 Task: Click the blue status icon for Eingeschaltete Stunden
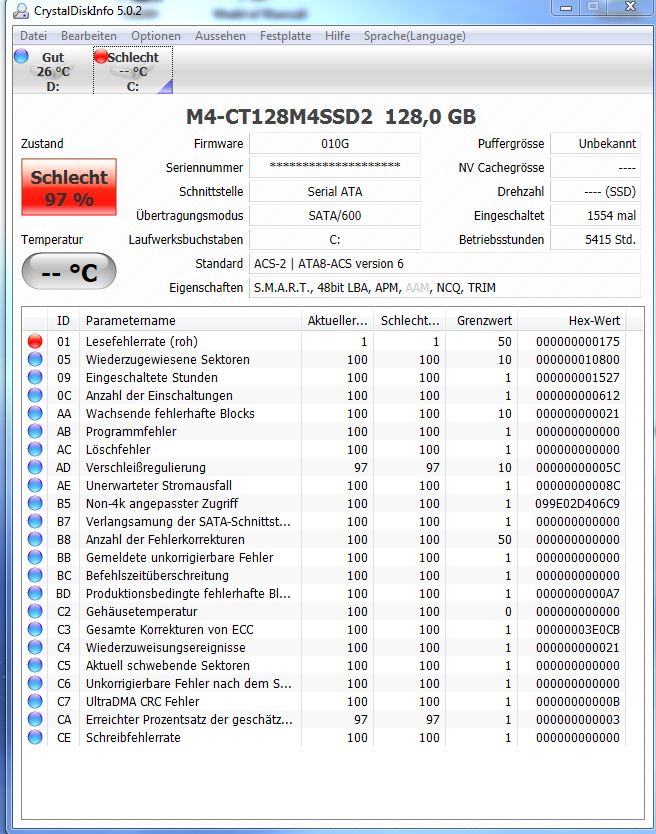click(x=35, y=377)
